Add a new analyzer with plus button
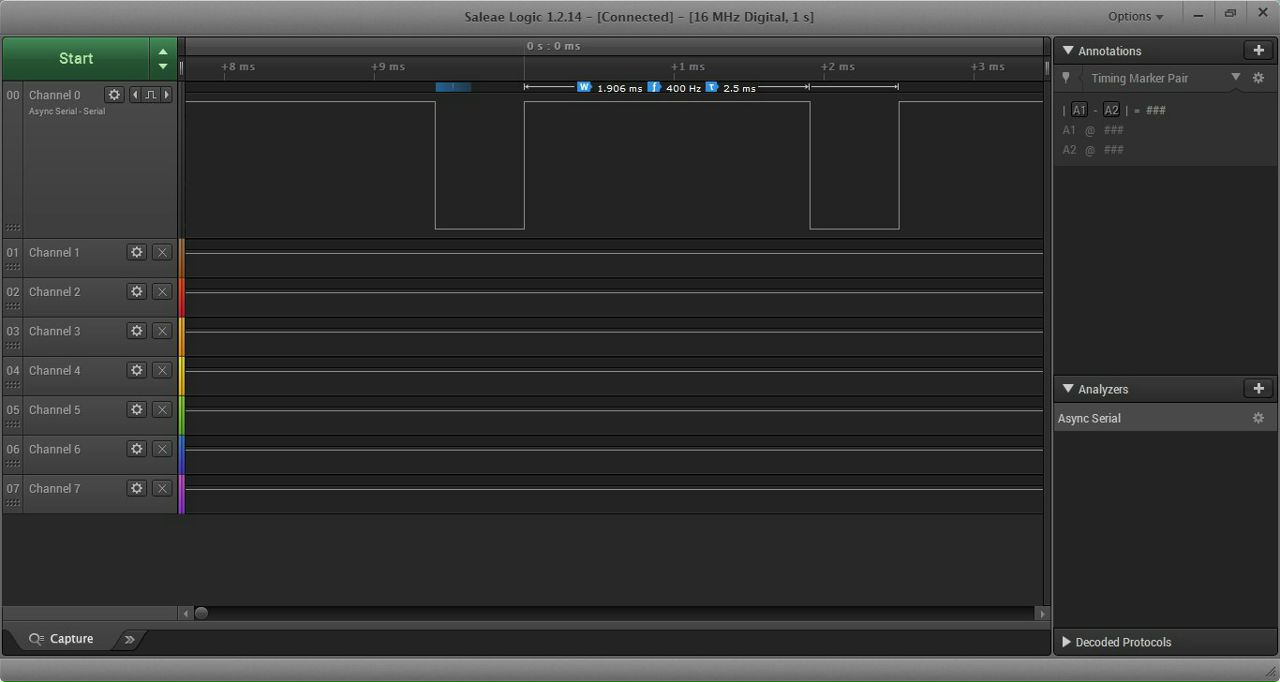The height and width of the screenshot is (682, 1280). point(1258,389)
